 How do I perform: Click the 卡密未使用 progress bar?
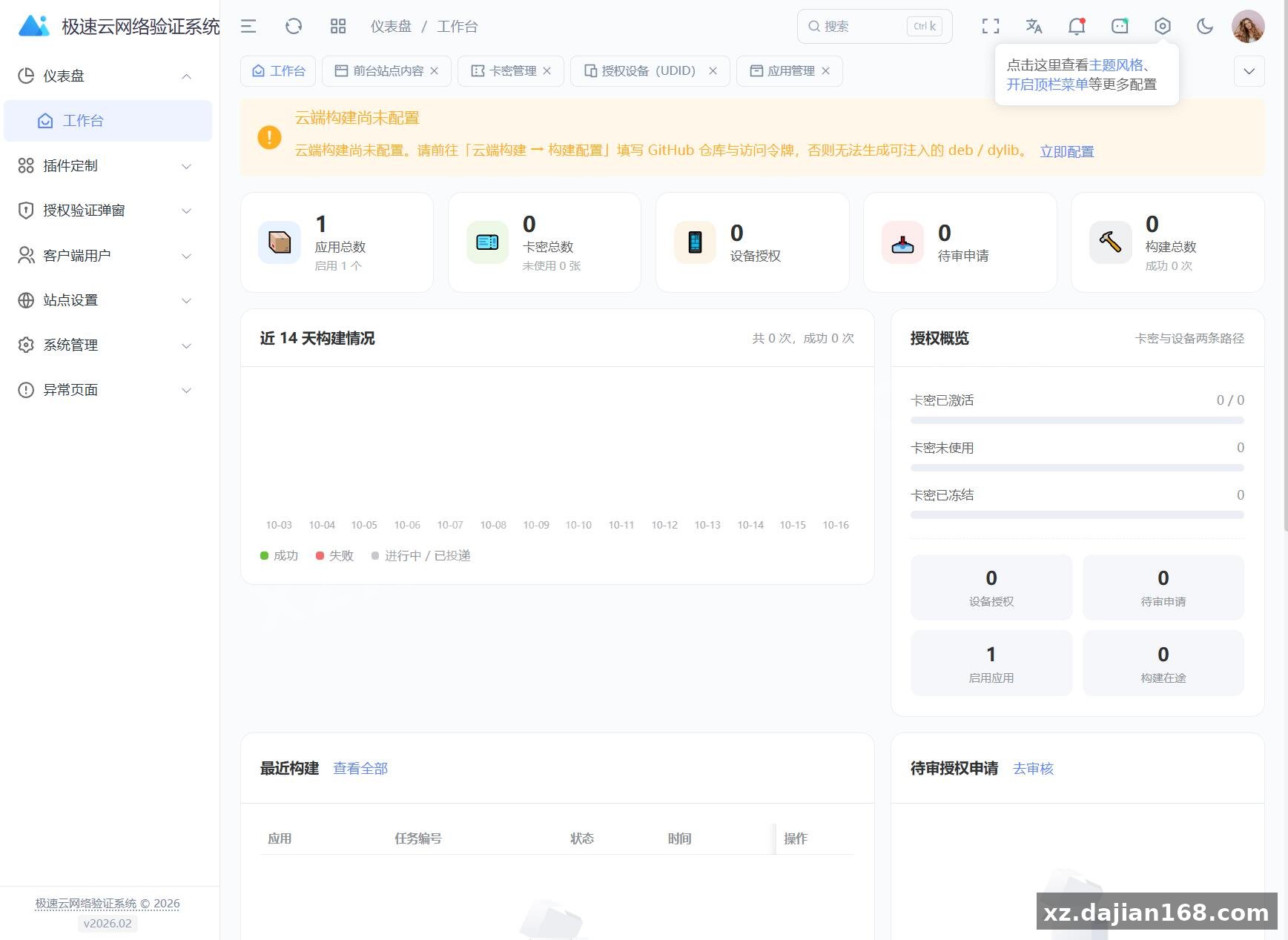click(x=1077, y=468)
